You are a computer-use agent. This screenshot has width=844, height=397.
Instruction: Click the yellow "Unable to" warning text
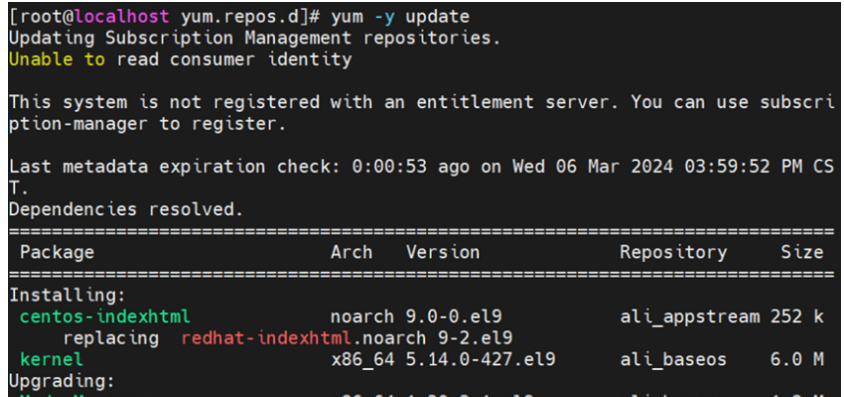click(x=57, y=59)
